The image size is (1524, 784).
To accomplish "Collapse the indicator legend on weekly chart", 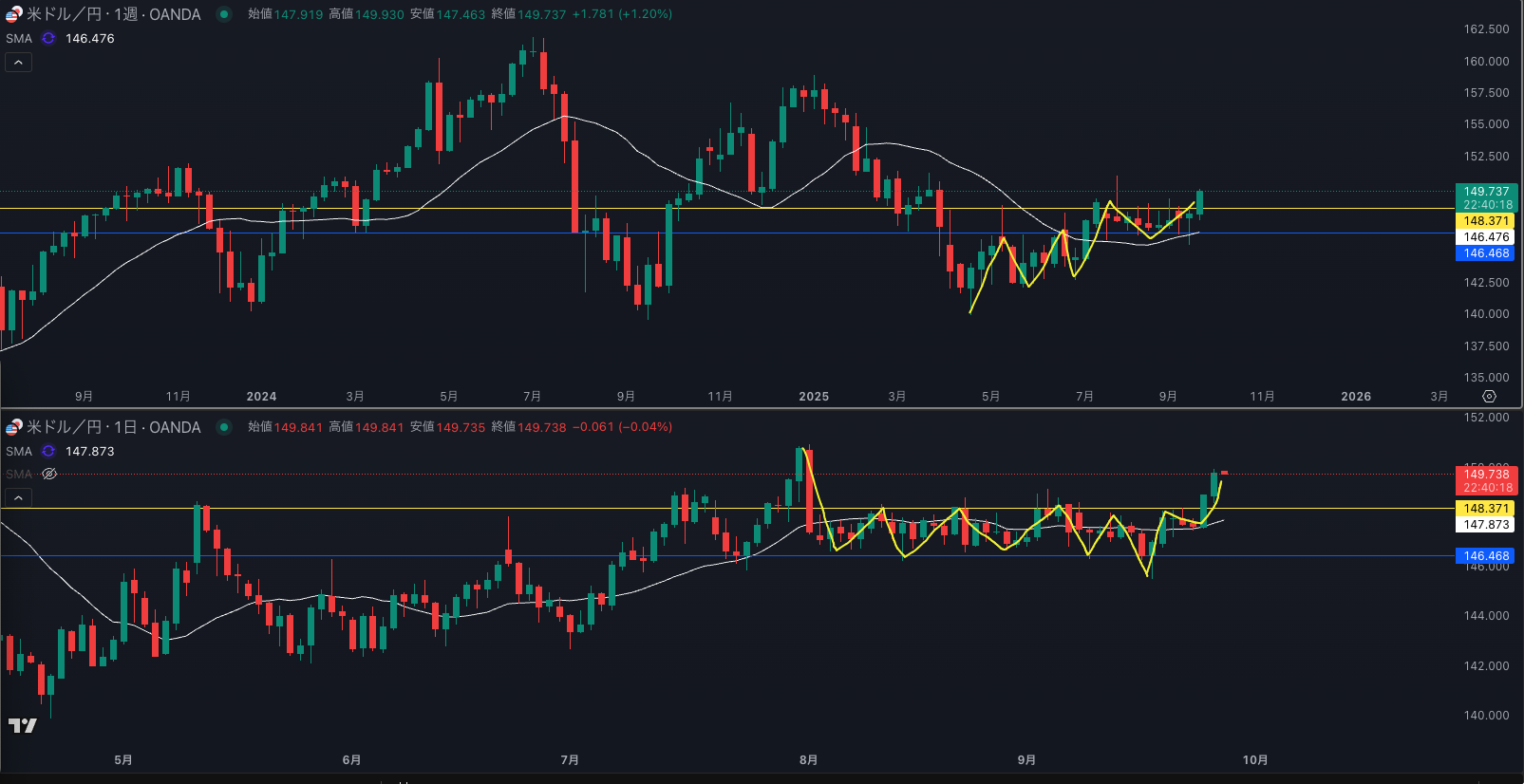I will (18, 63).
